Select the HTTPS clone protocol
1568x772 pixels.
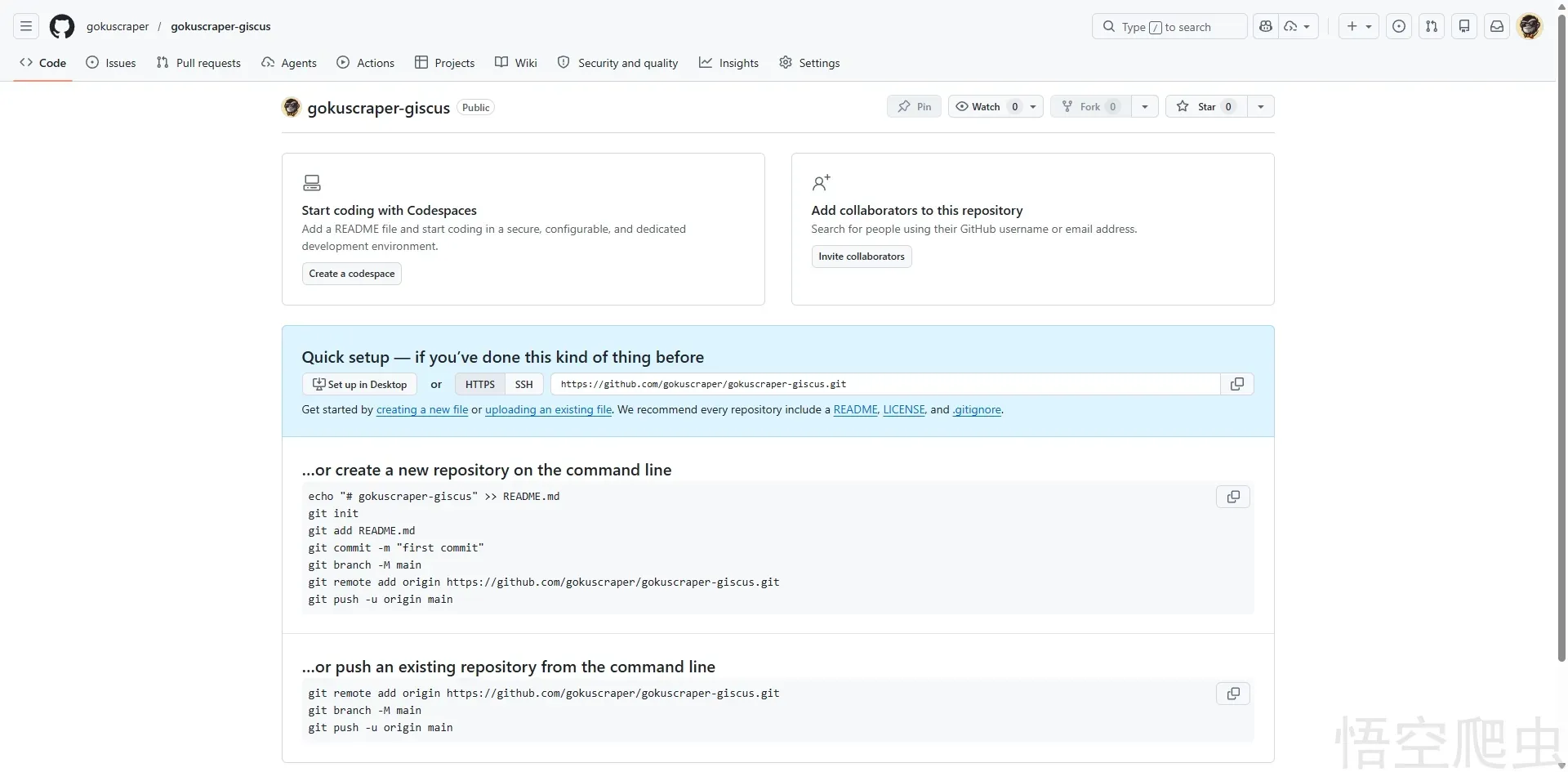479,384
